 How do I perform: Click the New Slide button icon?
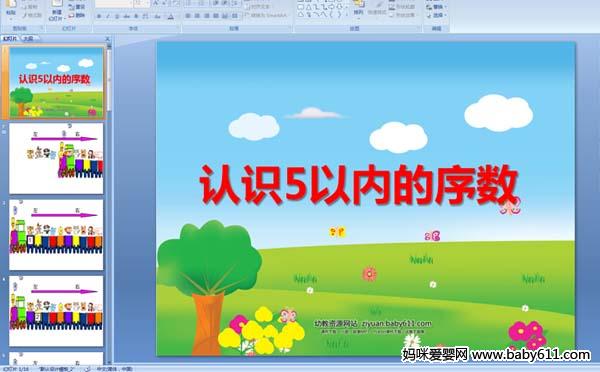point(57,4)
